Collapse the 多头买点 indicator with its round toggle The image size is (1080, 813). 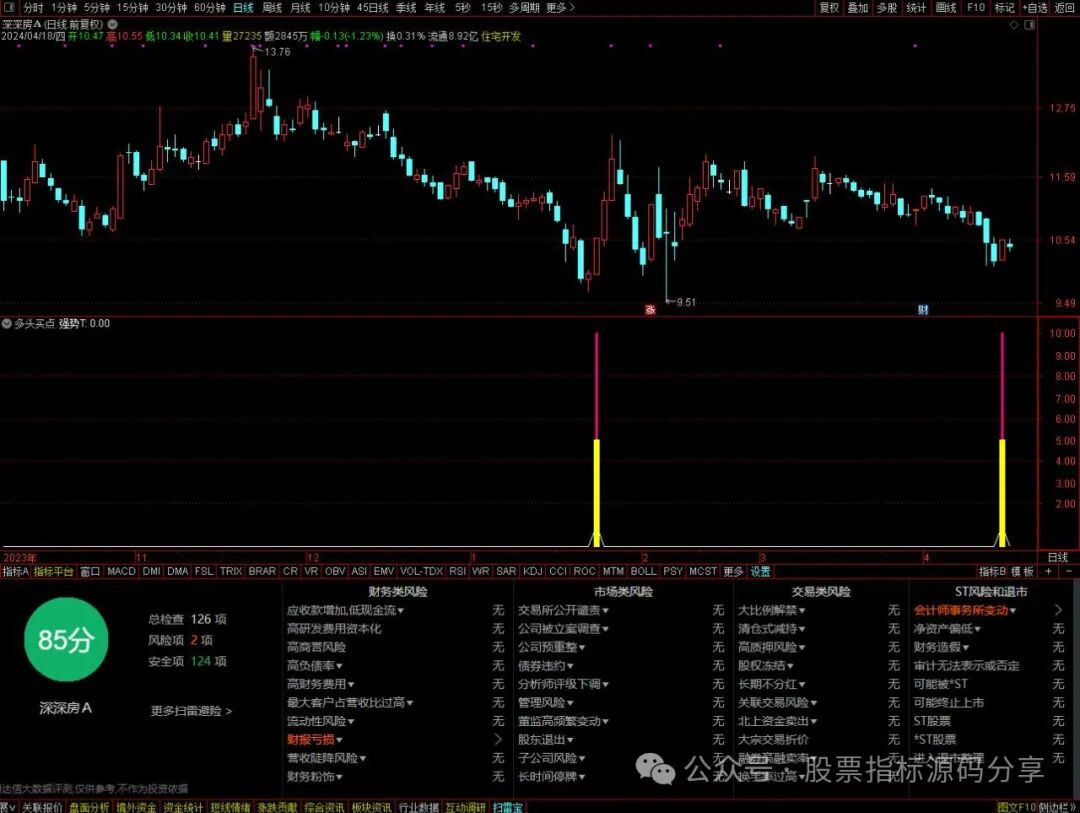[x=6, y=323]
